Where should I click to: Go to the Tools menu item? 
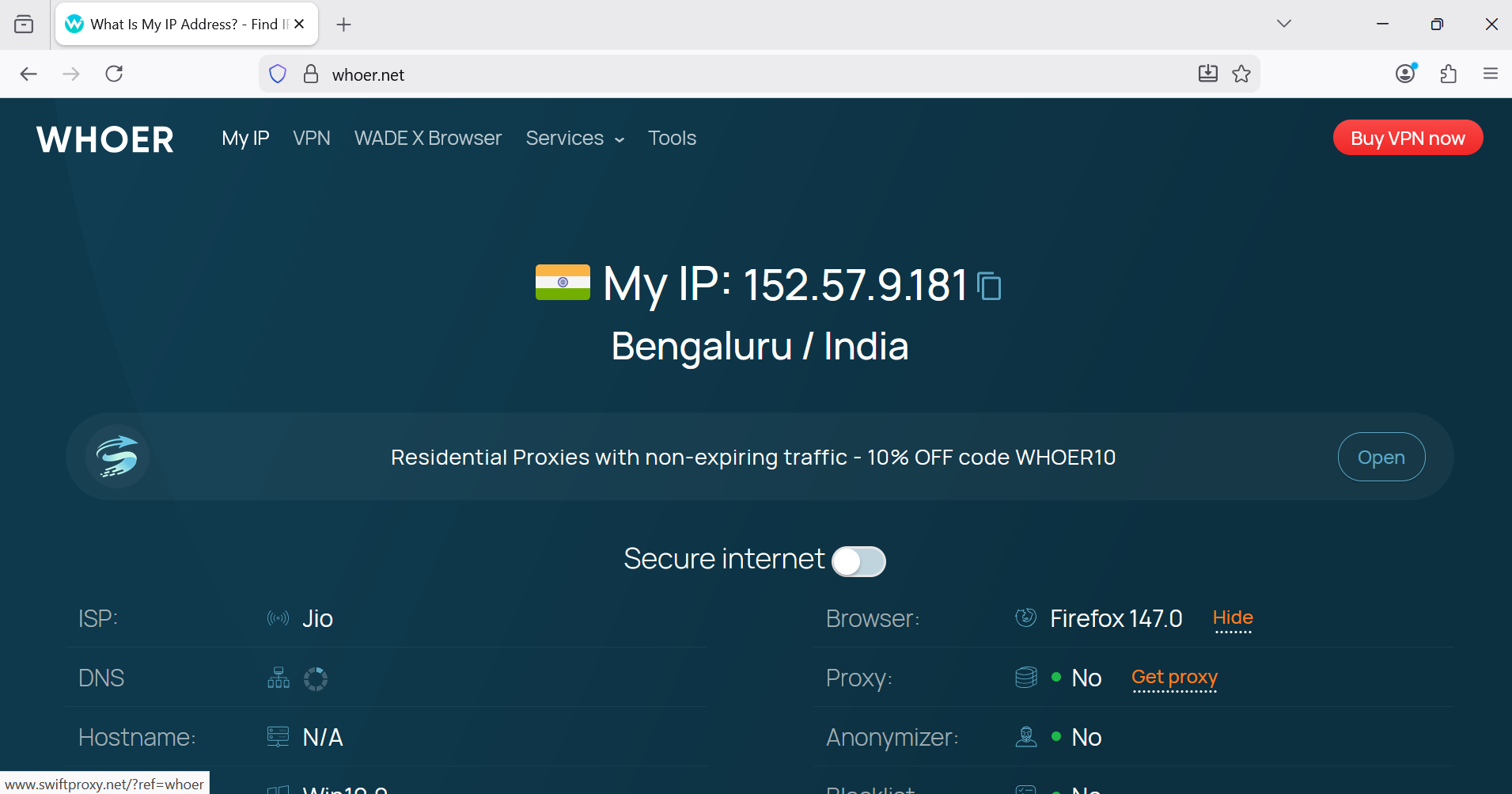click(672, 139)
